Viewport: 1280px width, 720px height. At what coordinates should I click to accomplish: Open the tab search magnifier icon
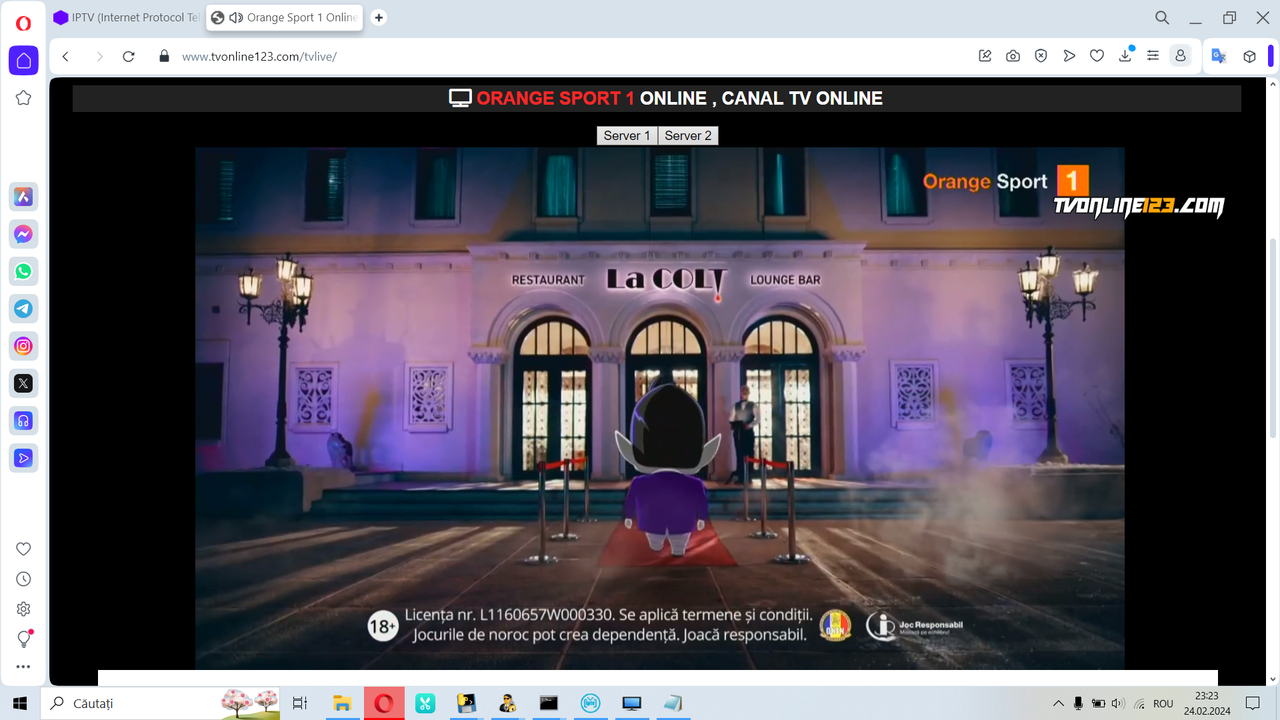click(1162, 18)
